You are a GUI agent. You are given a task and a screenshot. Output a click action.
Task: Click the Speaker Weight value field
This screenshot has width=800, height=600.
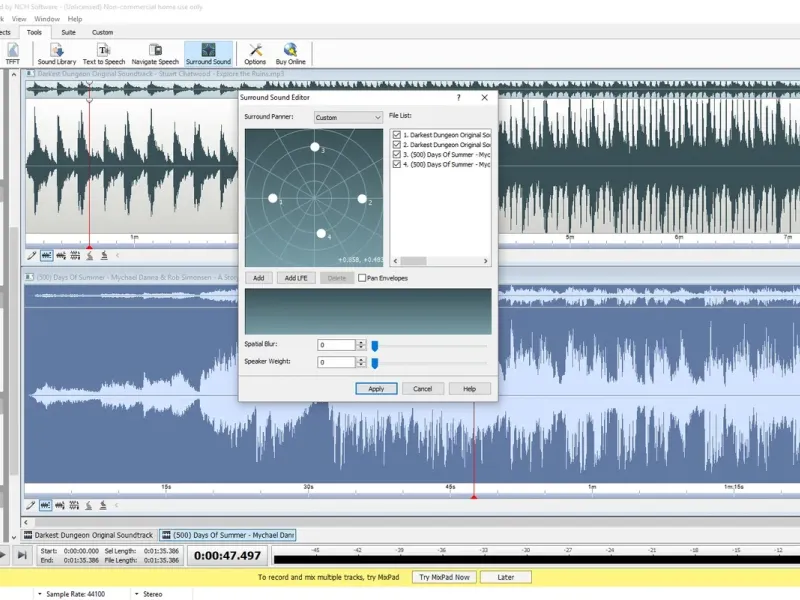click(336, 362)
